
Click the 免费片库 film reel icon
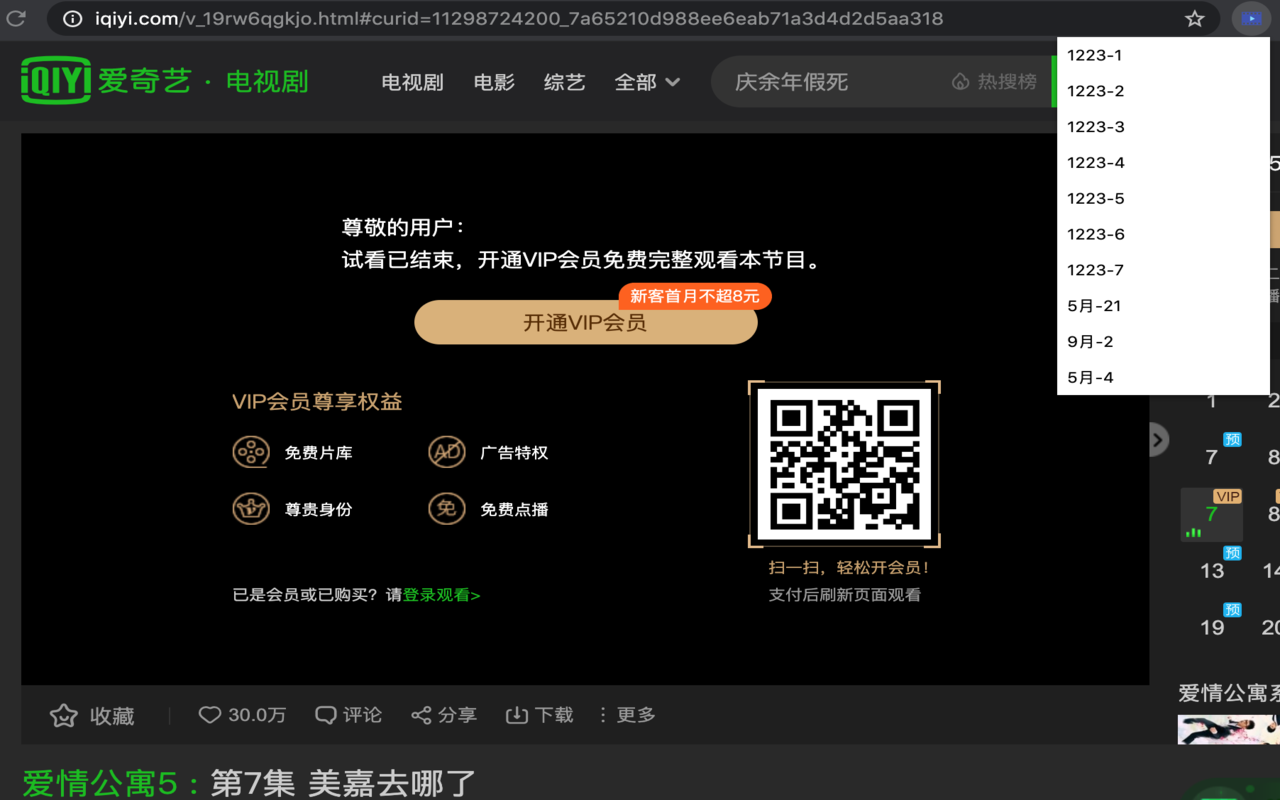point(251,452)
